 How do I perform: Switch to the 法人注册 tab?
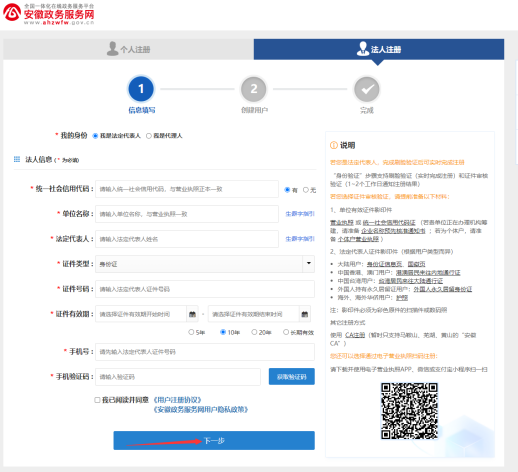coord(379,49)
